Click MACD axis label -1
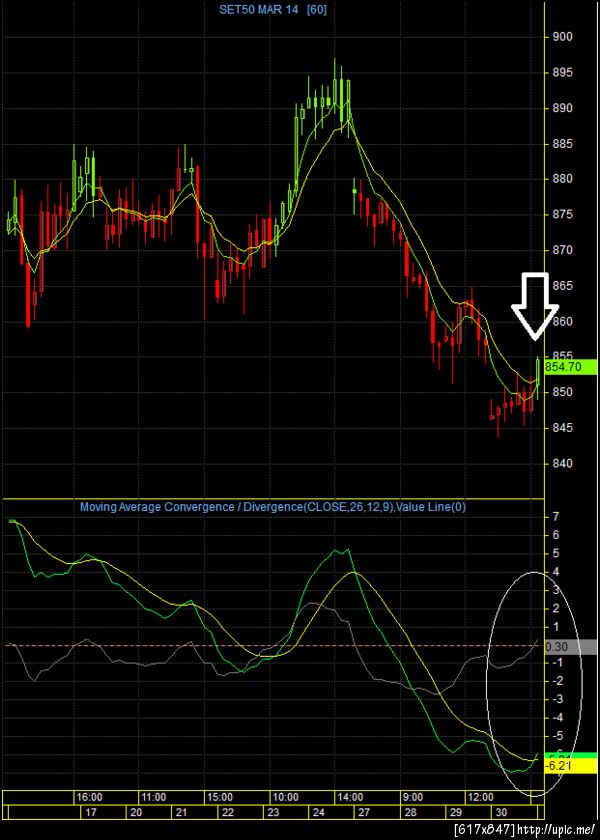Viewport: 600px width, 840px height. point(557,663)
